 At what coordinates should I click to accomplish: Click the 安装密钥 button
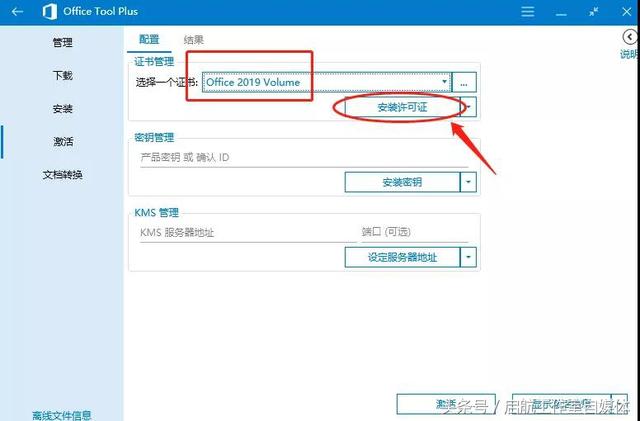click(402, 182)
